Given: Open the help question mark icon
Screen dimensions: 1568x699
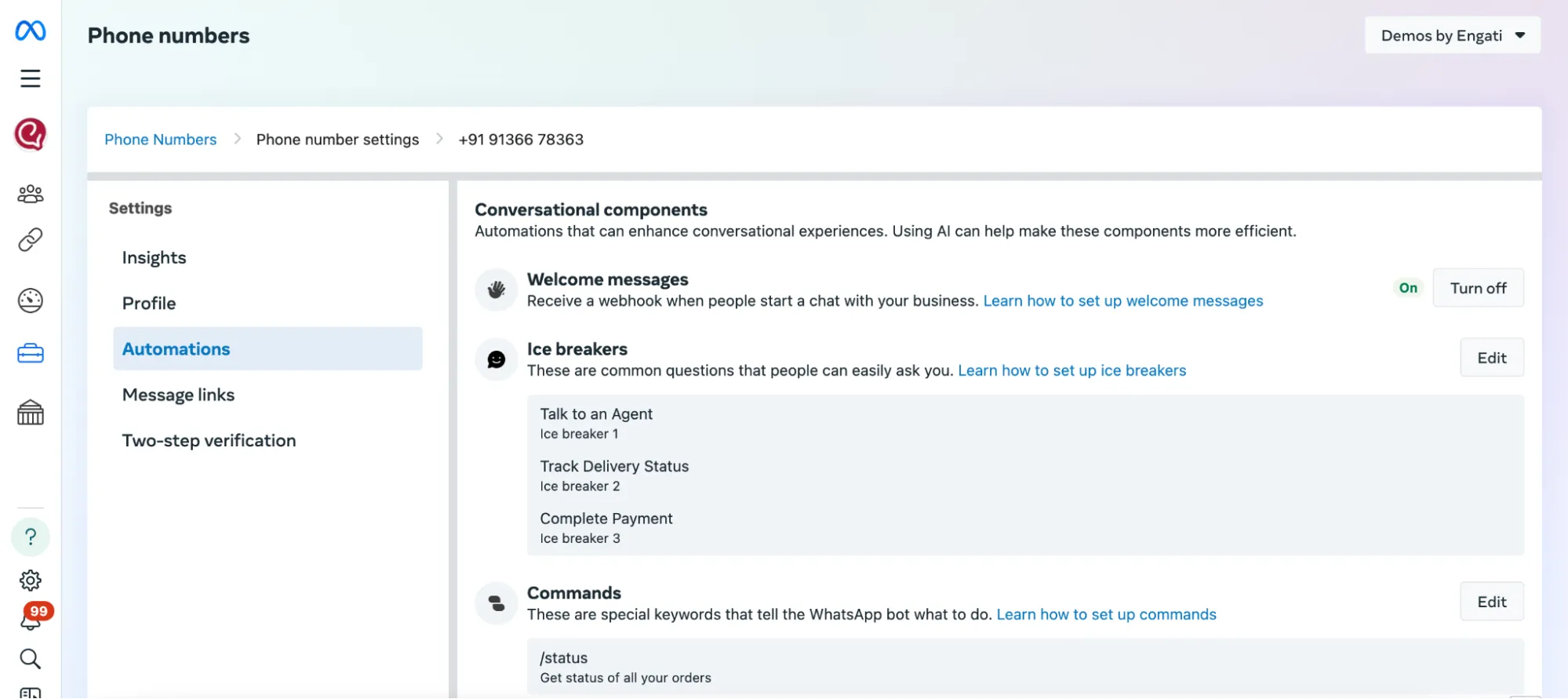Looking at the screenshot, I should [x=31, y=537].
